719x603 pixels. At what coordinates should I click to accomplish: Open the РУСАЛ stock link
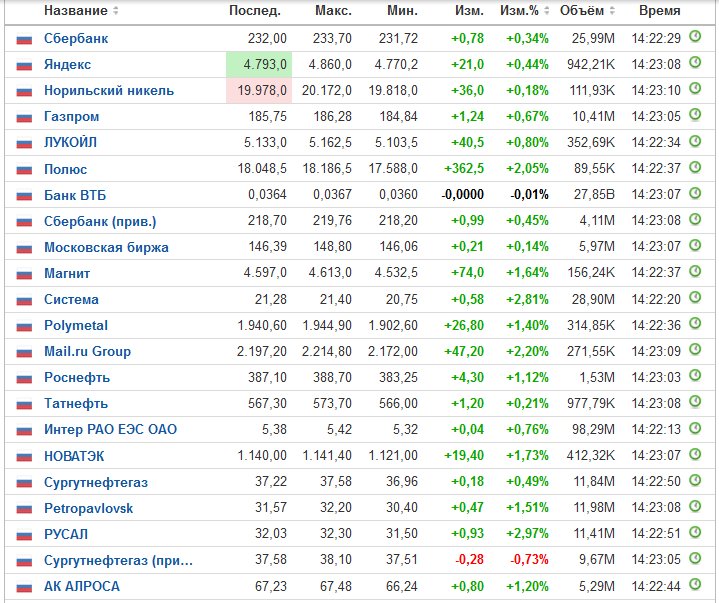(66, 535)
